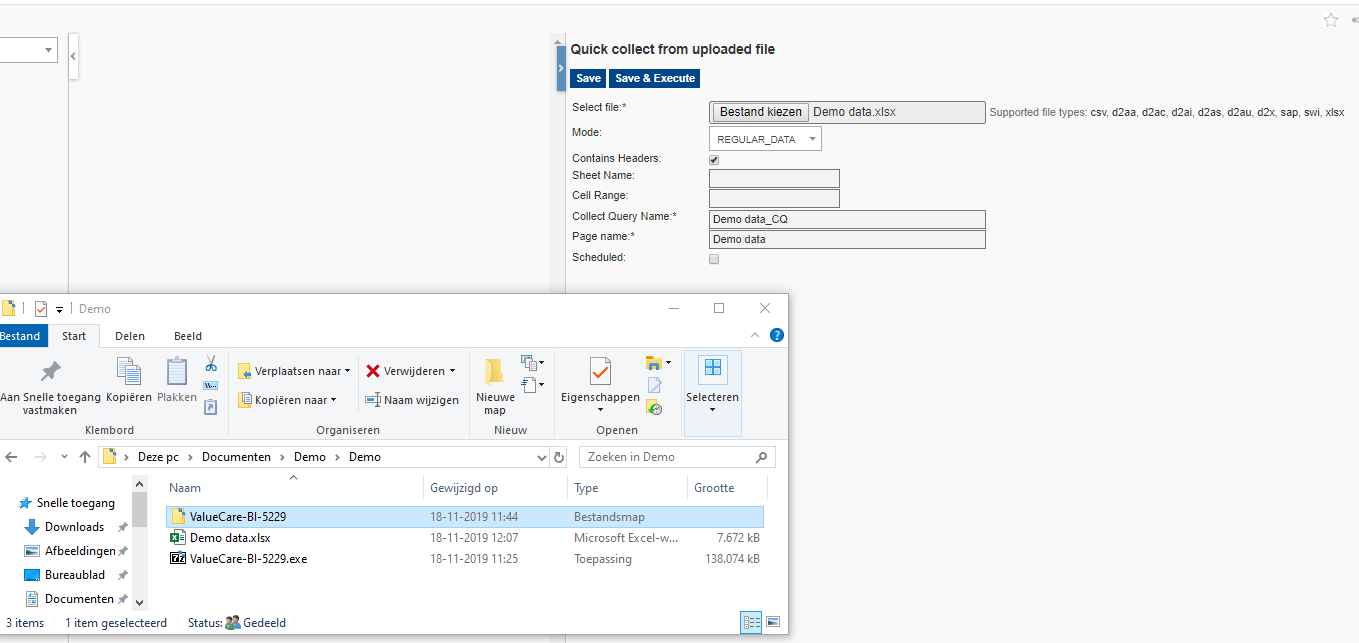Enable the Scheduled checkbox

pos(714,259)
